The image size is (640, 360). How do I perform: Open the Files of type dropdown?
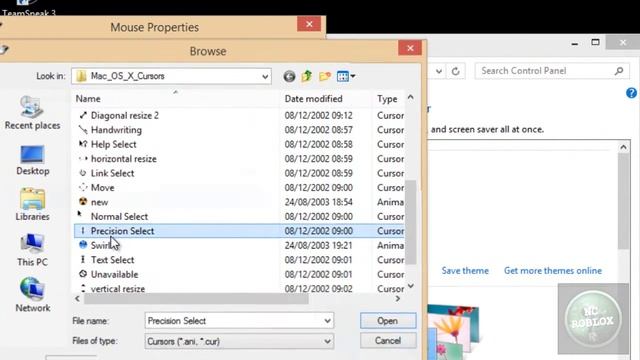click(327, 341)
